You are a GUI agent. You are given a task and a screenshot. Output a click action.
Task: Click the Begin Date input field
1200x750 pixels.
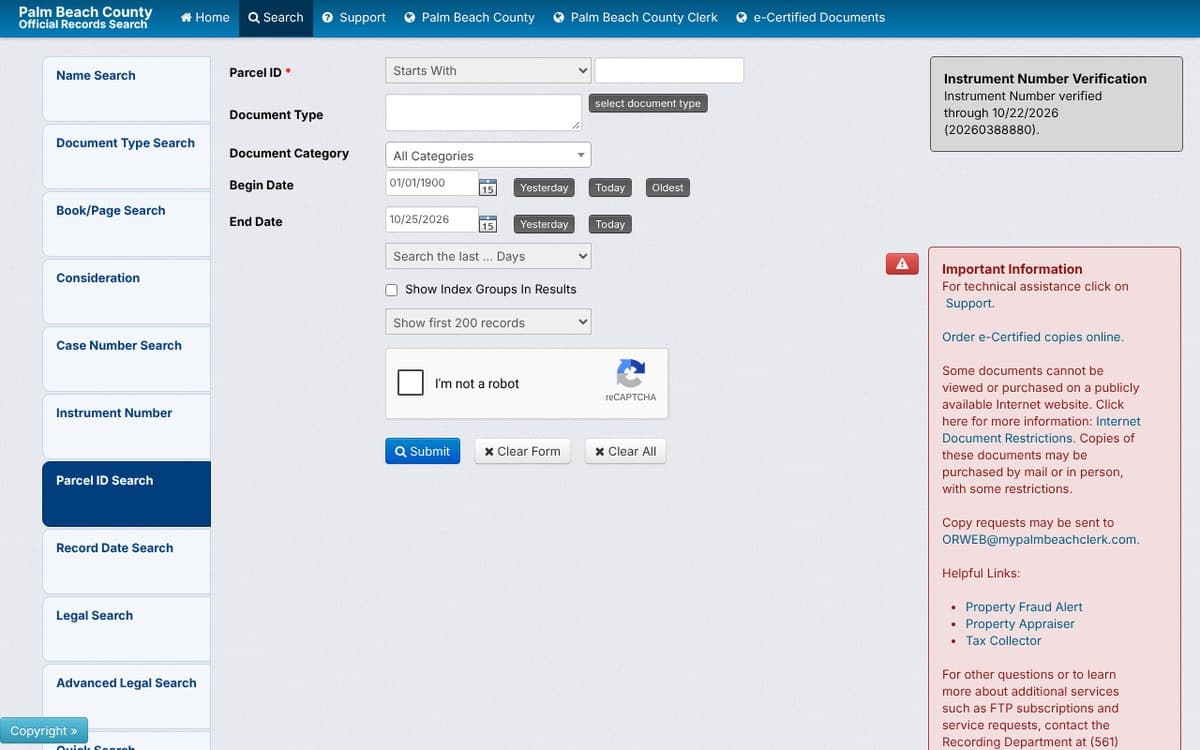point(431,183)
